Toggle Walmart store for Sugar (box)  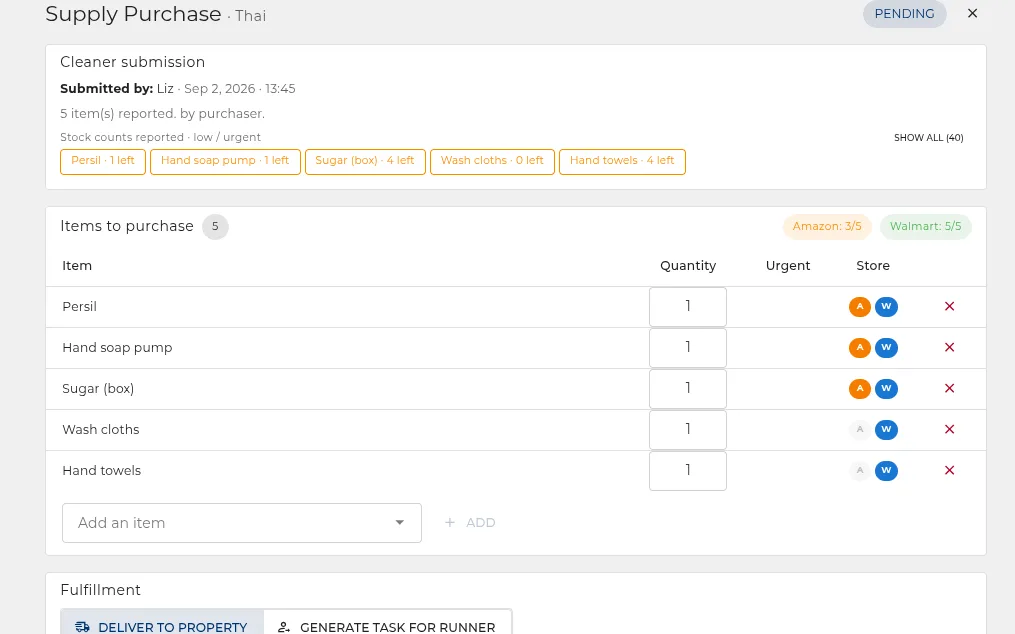(886, 389)
